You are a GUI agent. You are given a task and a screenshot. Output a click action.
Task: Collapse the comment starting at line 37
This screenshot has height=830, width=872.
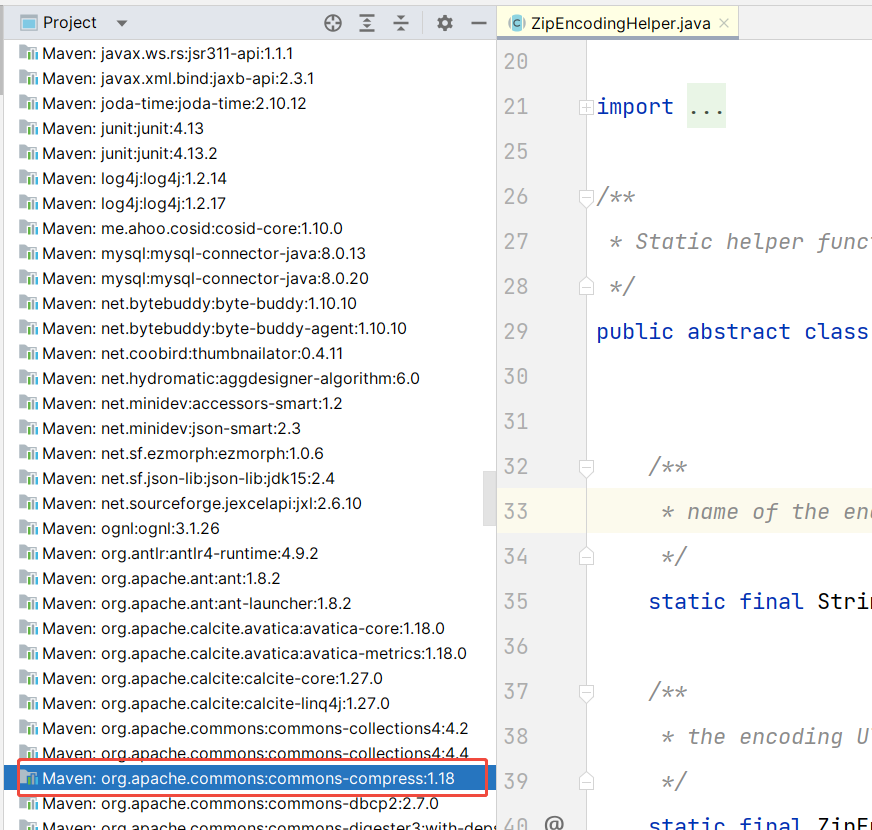point(586,693)
